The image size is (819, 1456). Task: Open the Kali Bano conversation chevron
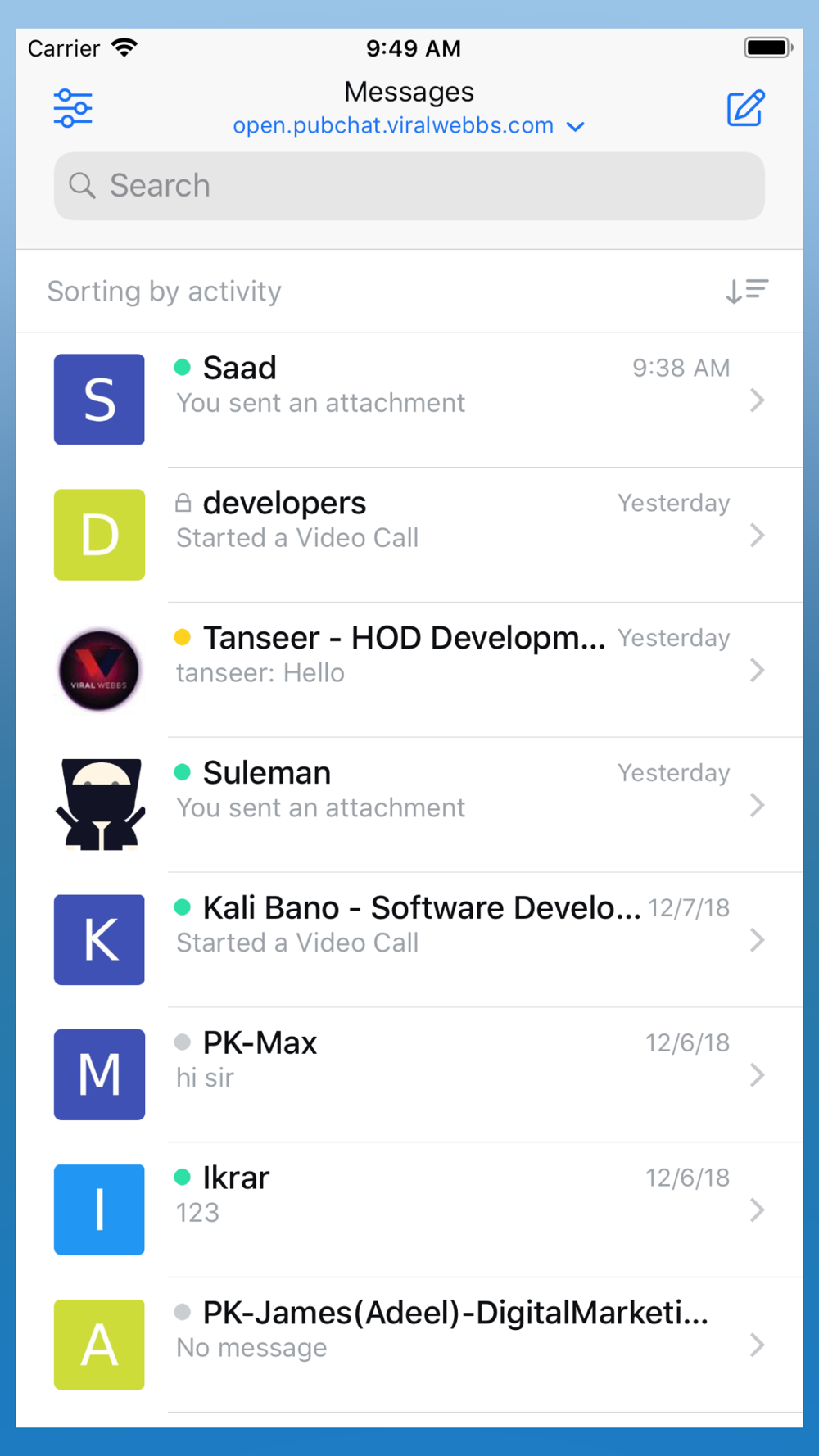pos(758,940)
